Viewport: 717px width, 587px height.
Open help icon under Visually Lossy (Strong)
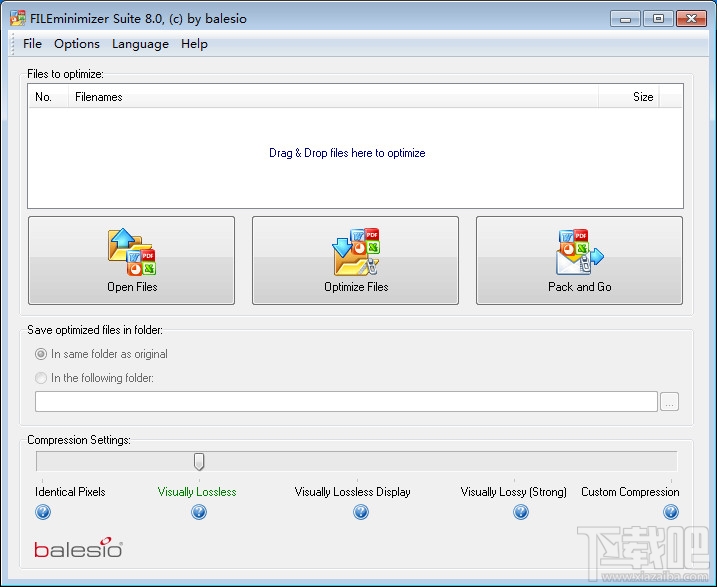521,512
